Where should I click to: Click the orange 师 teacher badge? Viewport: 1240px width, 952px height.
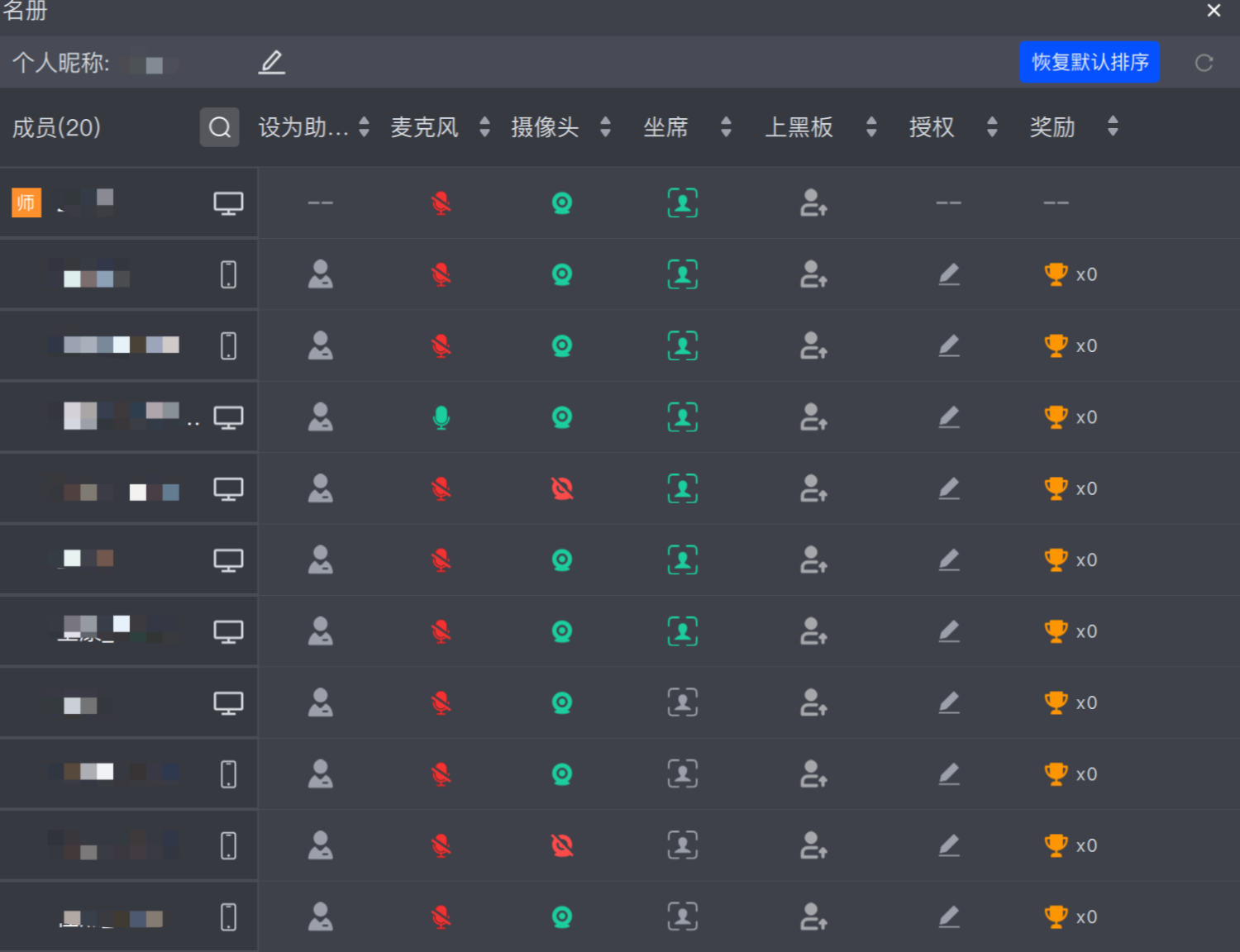click(26, 202)
